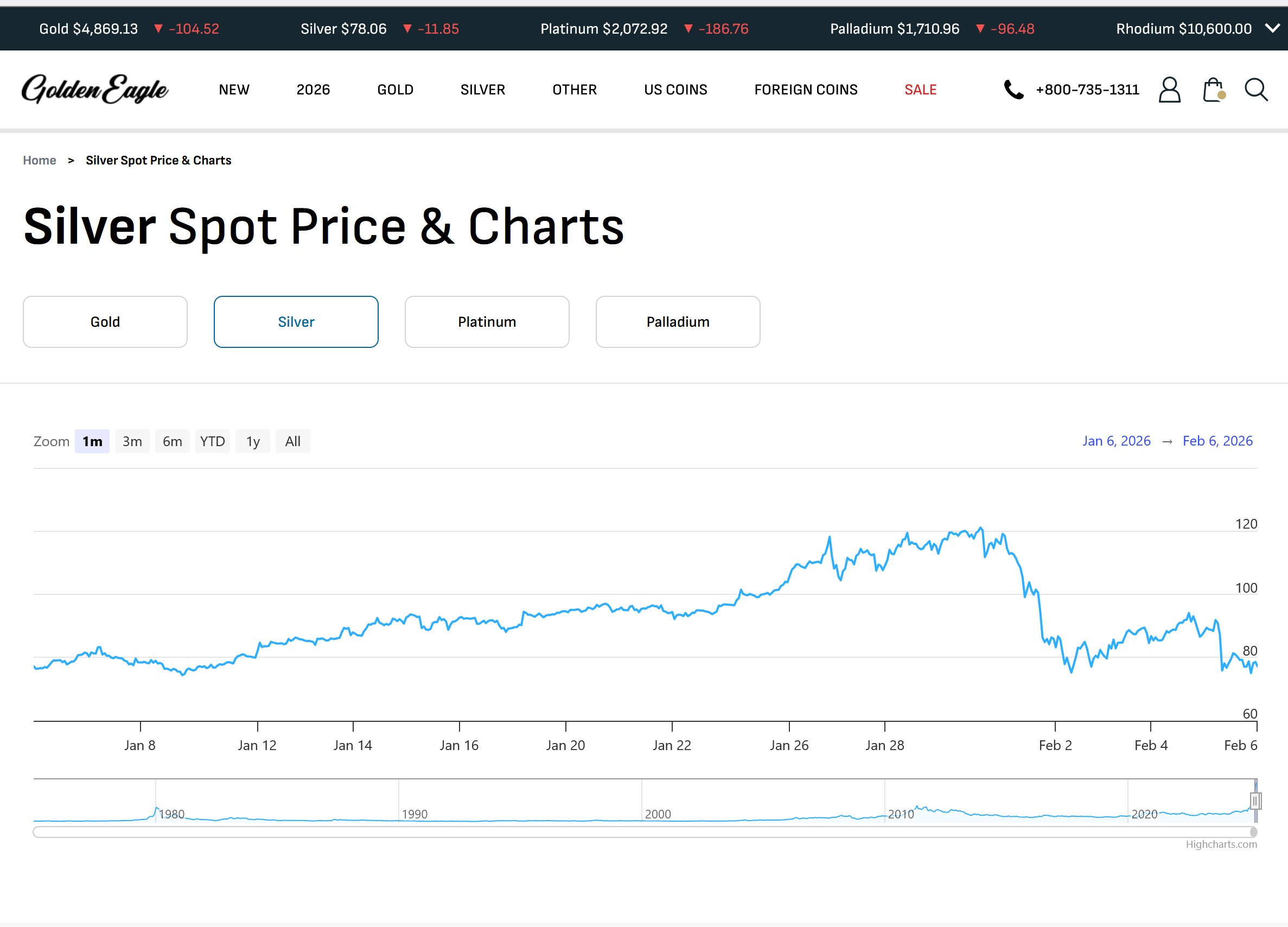1288x927 pixels.
Task: Switch to the Gold chart tab
Action: click(x=105, y=321)
